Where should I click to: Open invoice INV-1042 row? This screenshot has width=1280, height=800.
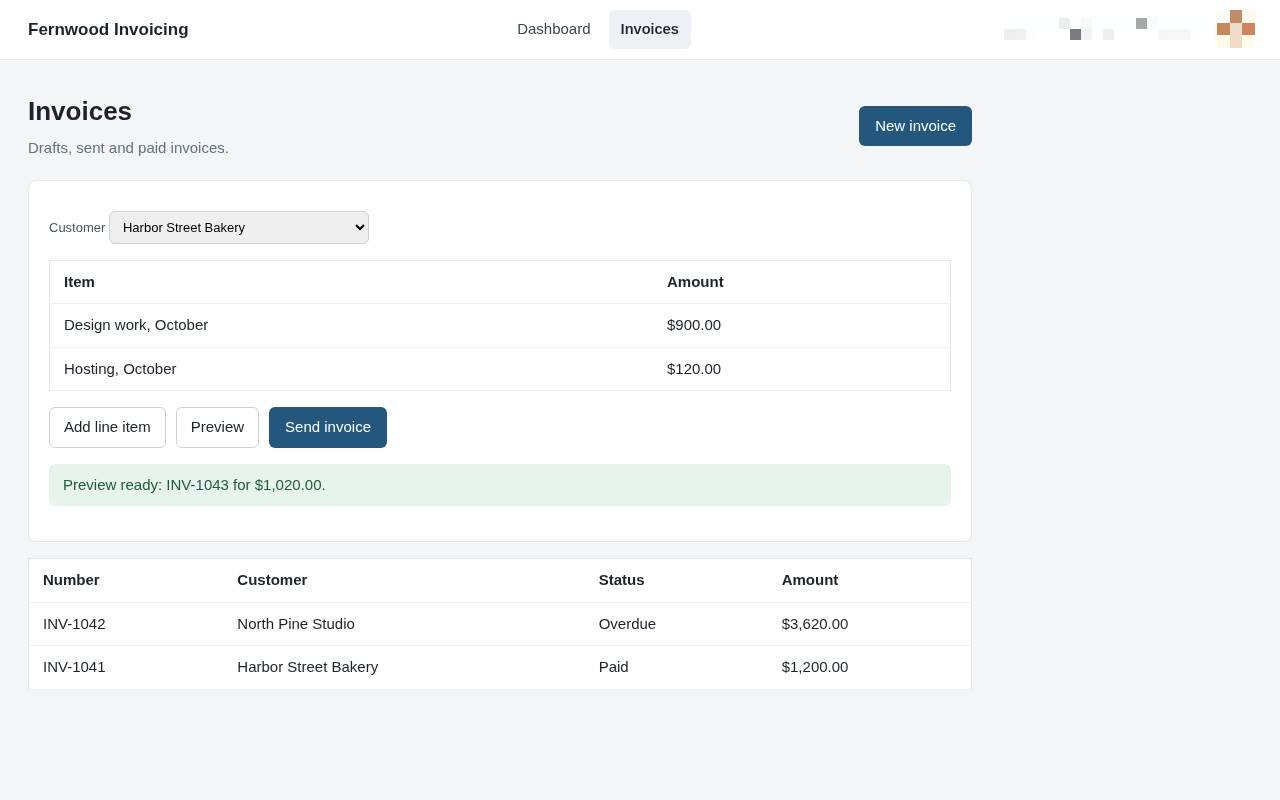pyautogui.click(x=500, y=624)
